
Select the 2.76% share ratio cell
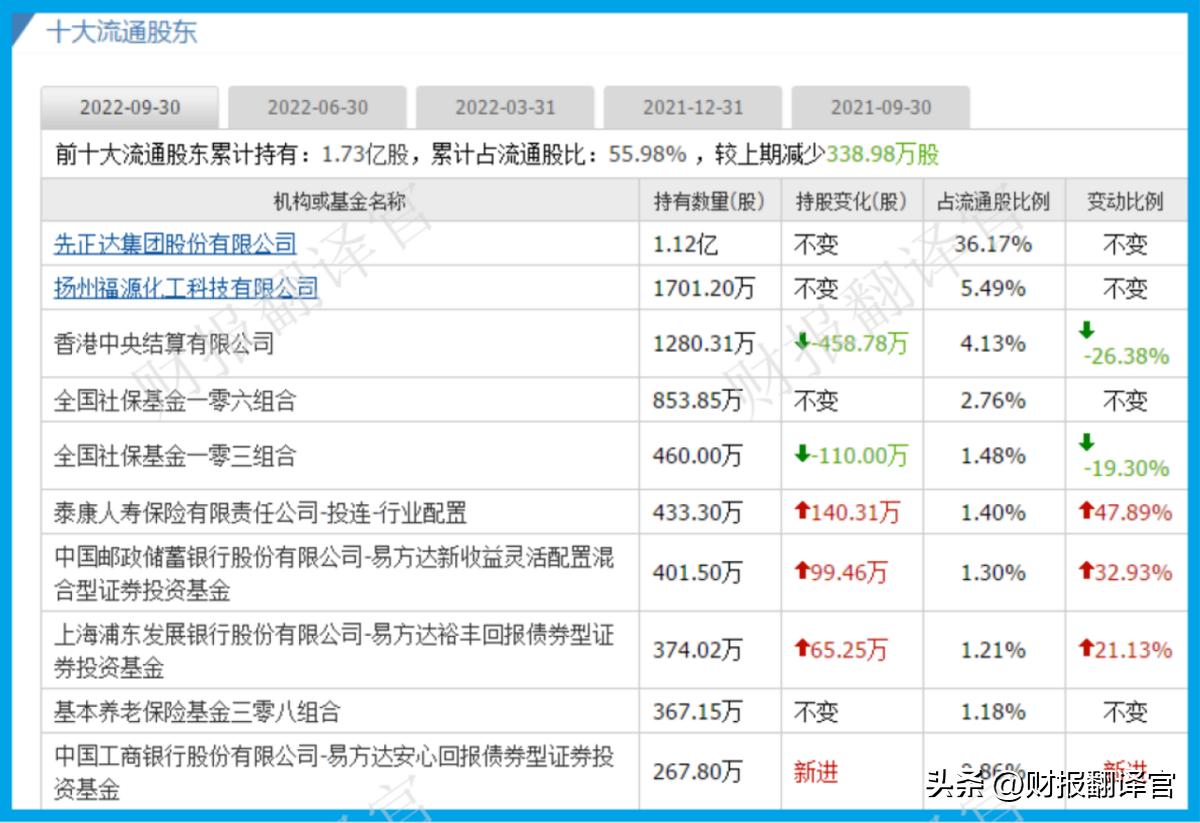tap(994, 401)
